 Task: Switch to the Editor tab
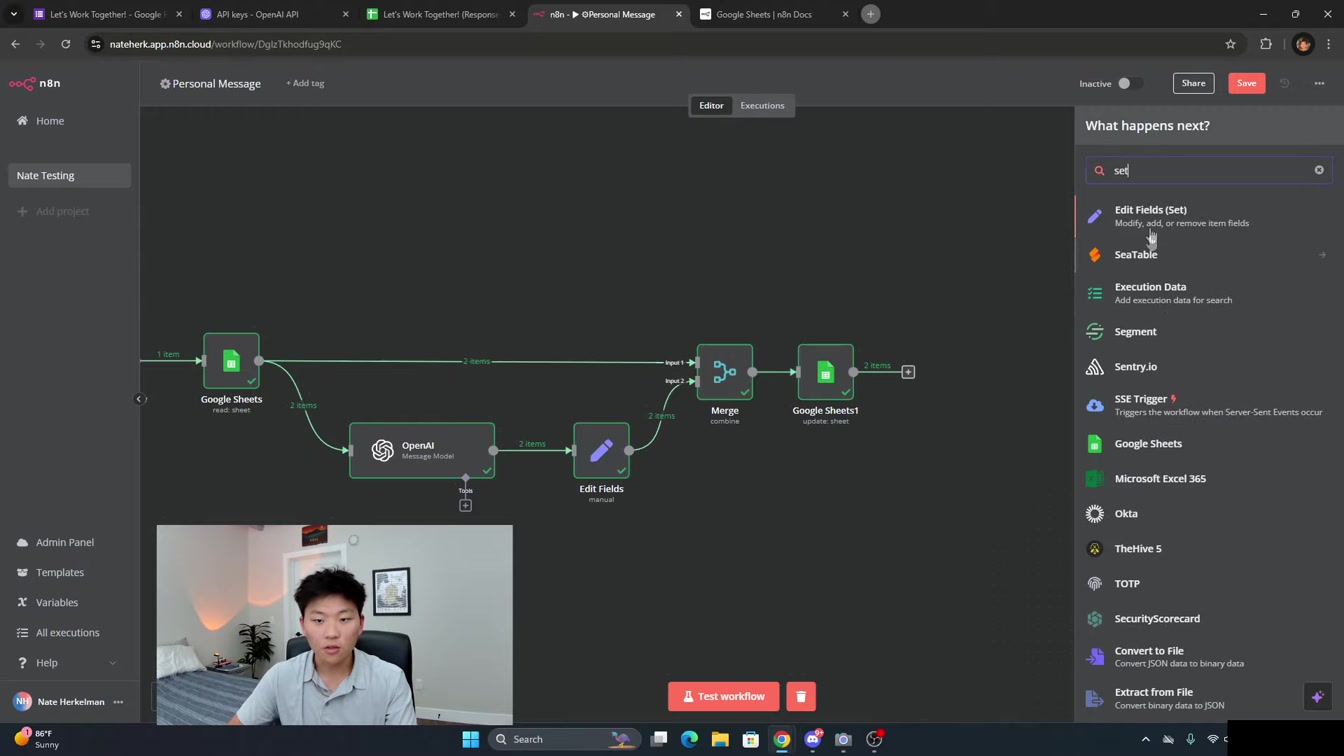(711, 106)
